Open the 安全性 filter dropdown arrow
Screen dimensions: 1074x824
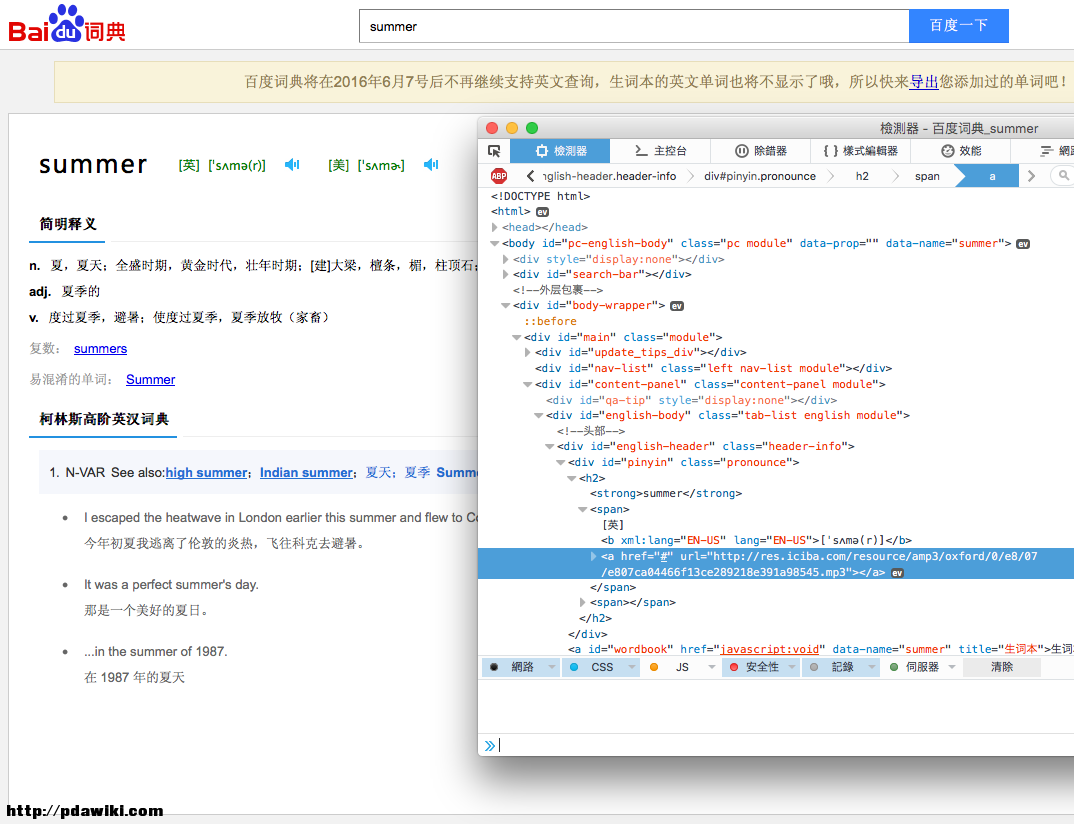tap(792, 667)
